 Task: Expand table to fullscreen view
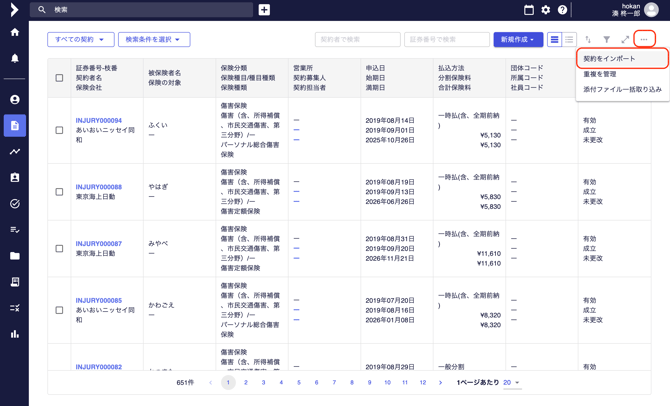(x=625, y=40)
